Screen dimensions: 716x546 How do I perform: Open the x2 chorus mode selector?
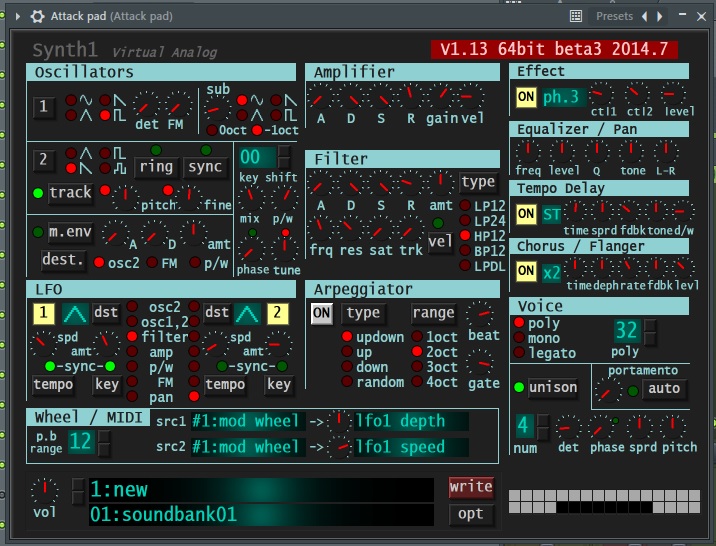coord(551,273)
